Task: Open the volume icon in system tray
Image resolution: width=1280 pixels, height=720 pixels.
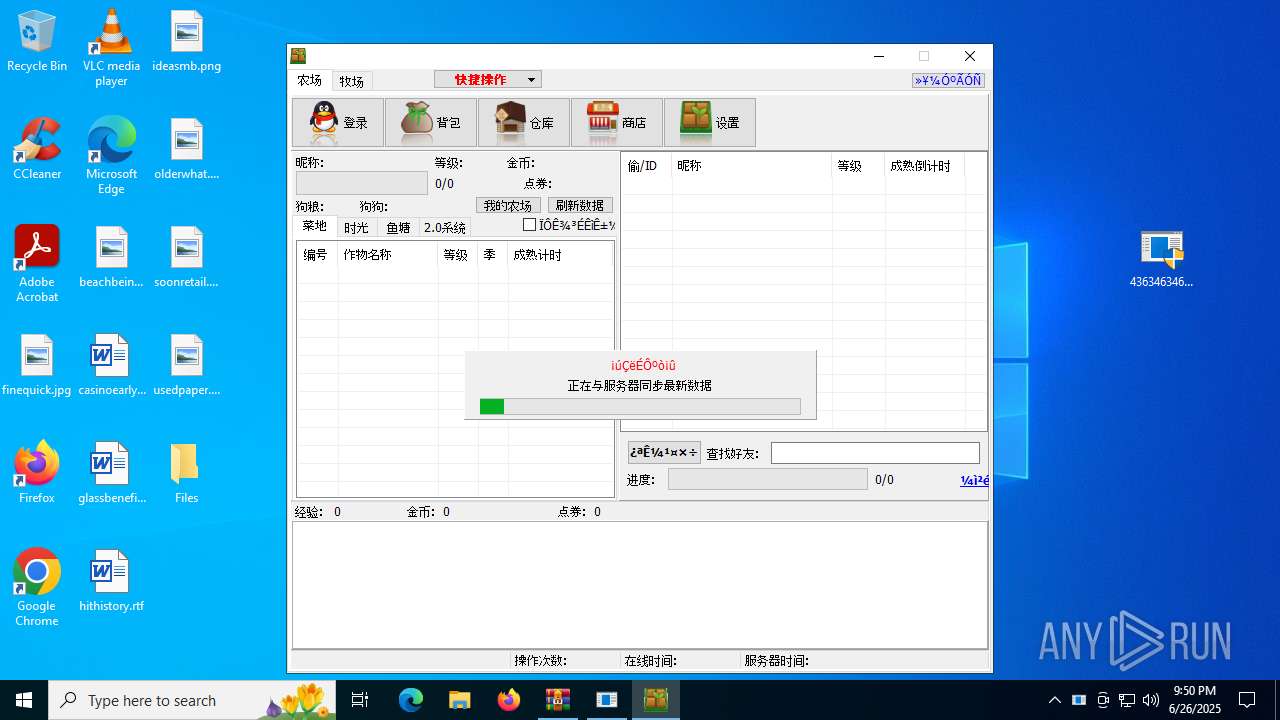Action: point(1151,700)
